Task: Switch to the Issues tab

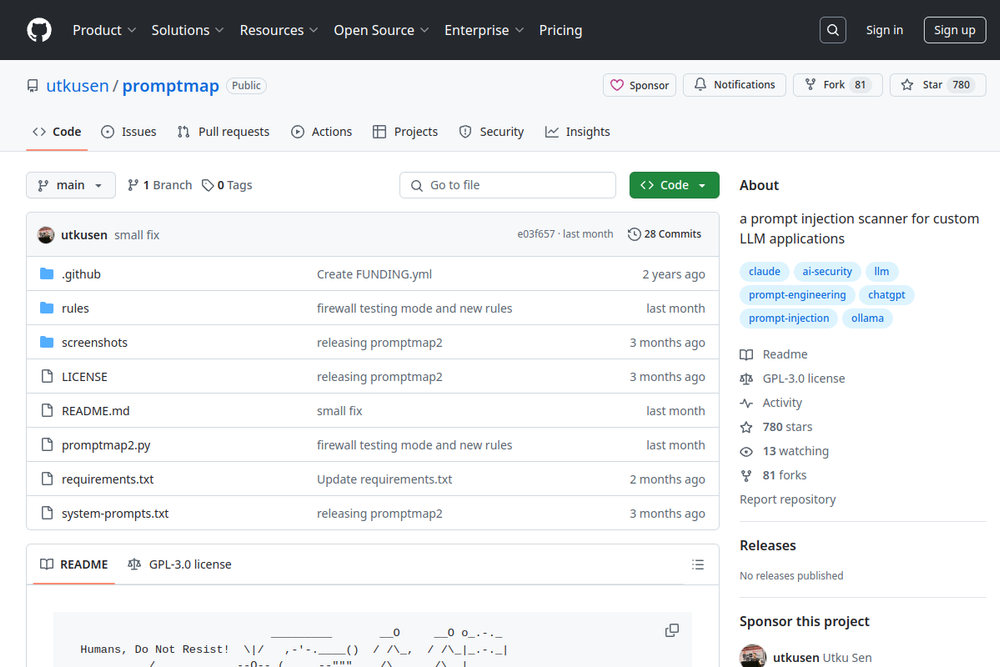Action: [129, 131]
